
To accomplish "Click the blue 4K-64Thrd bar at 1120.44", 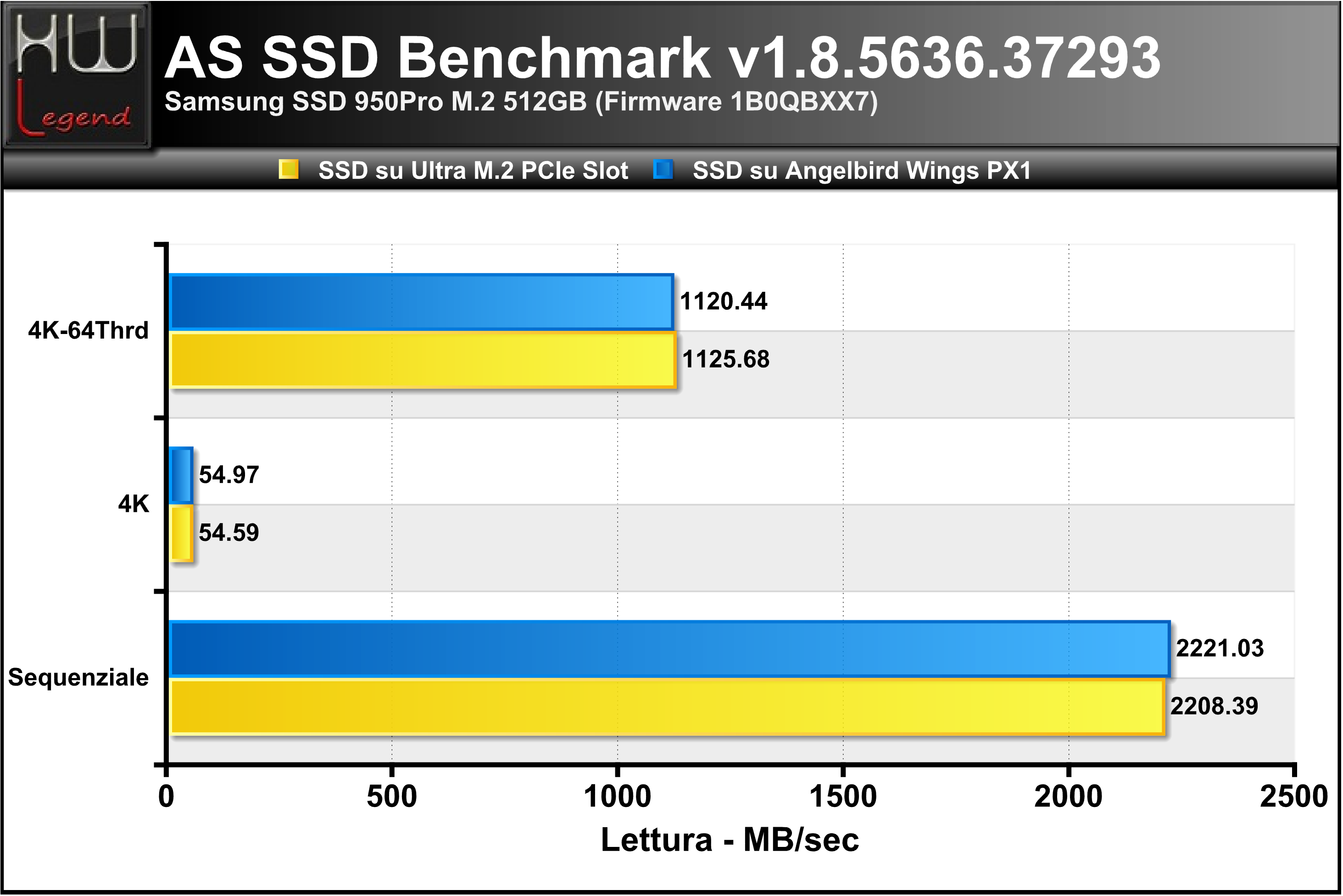I will pyautogui.click(x=422, y=302).
